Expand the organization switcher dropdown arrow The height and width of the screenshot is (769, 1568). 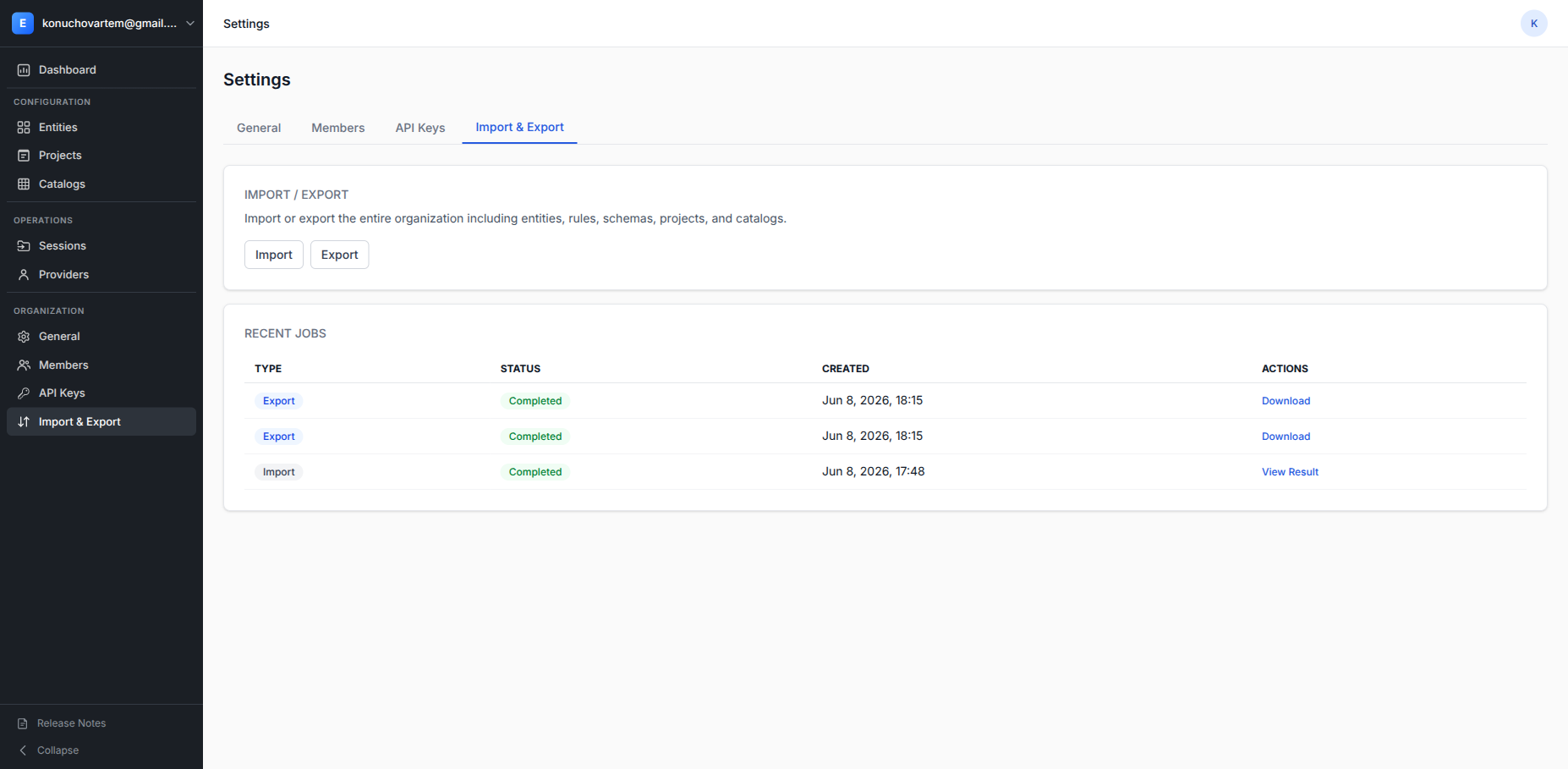pos(190,24)
